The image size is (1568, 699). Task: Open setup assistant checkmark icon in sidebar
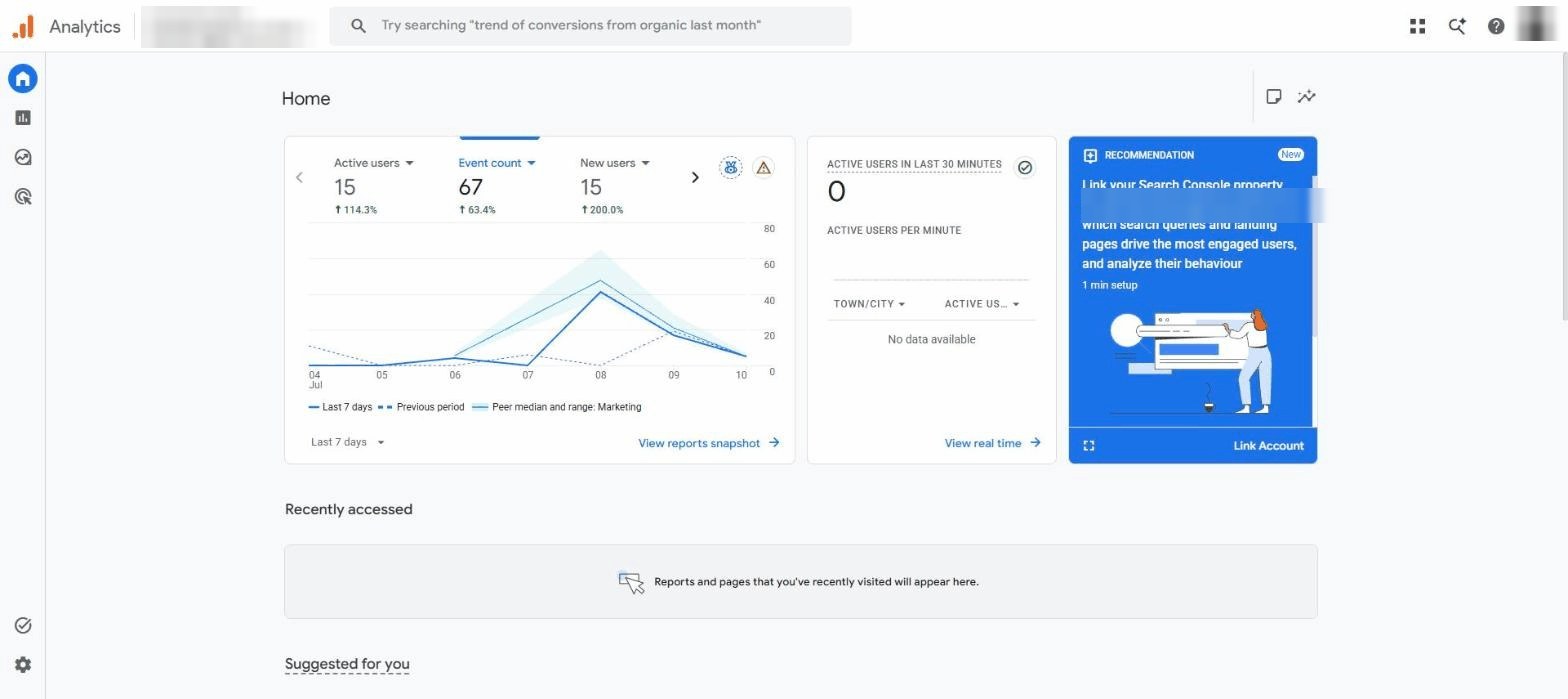click(23, 626)
